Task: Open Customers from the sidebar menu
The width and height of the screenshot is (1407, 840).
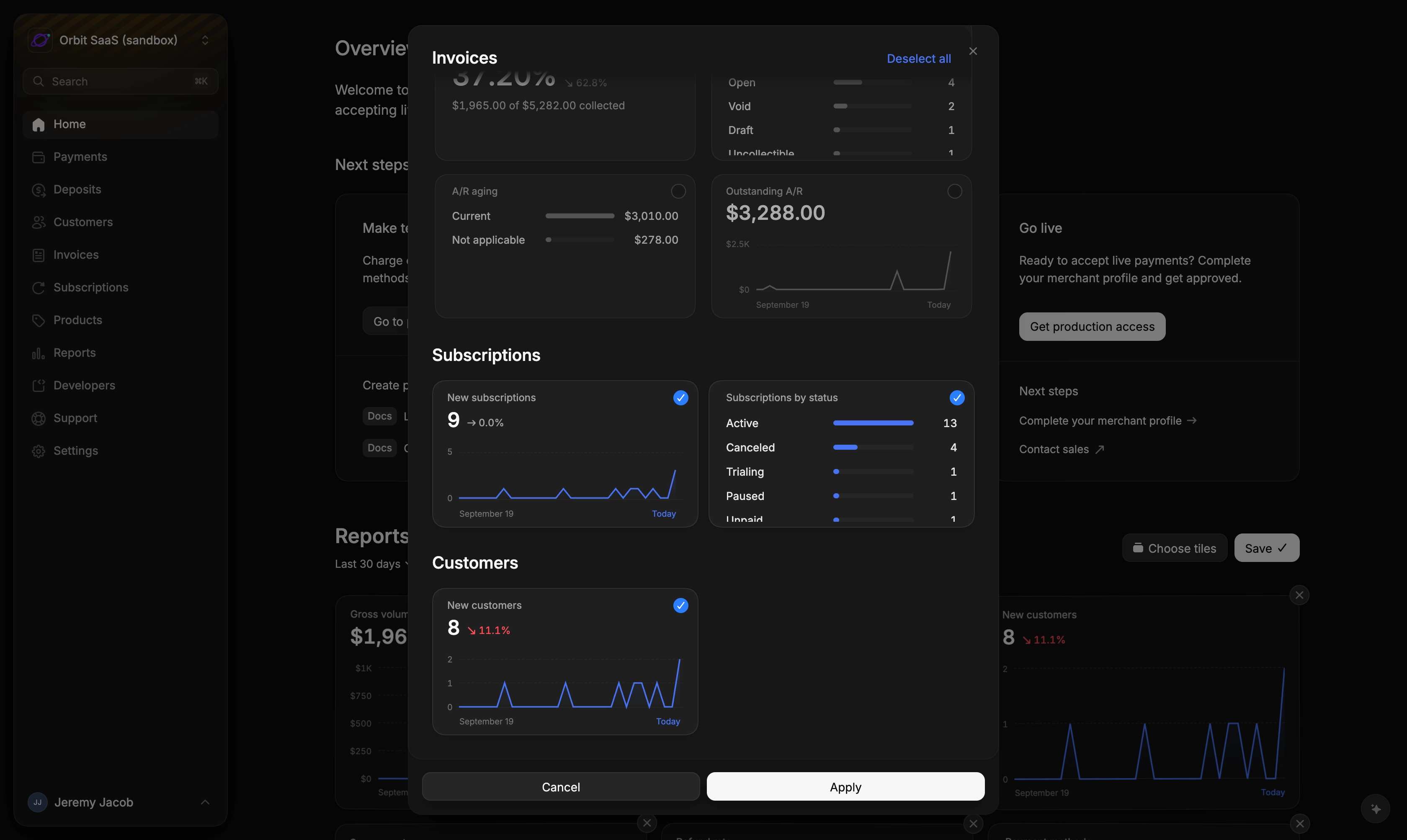Action: tap(121, 222)
